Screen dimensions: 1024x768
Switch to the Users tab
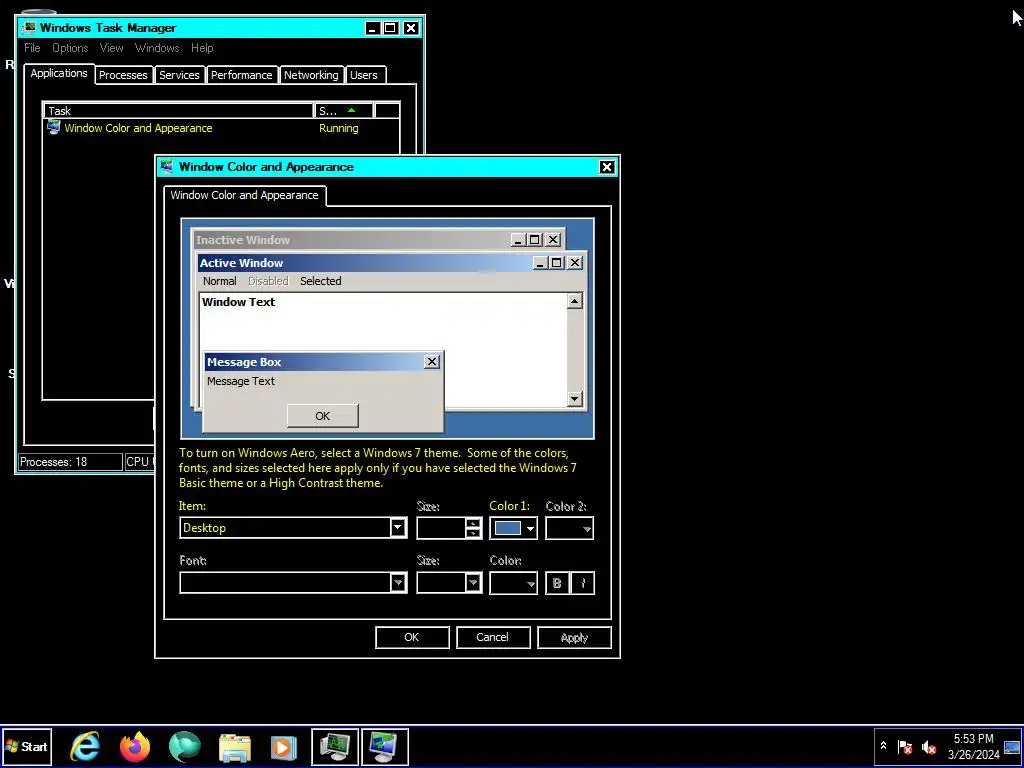[364, 75]
